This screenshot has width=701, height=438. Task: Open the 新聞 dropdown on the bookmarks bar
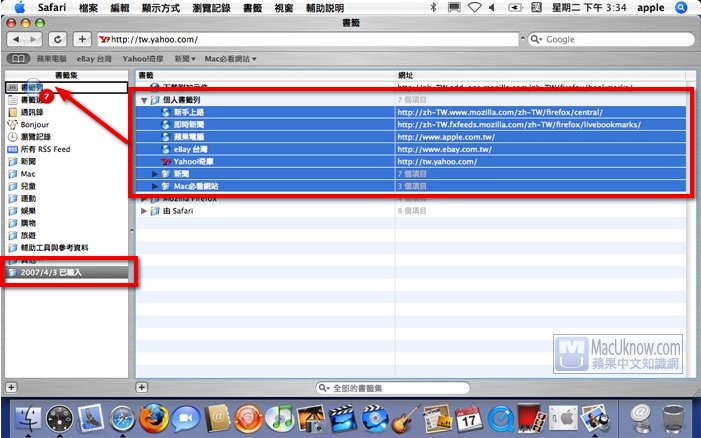185,59
